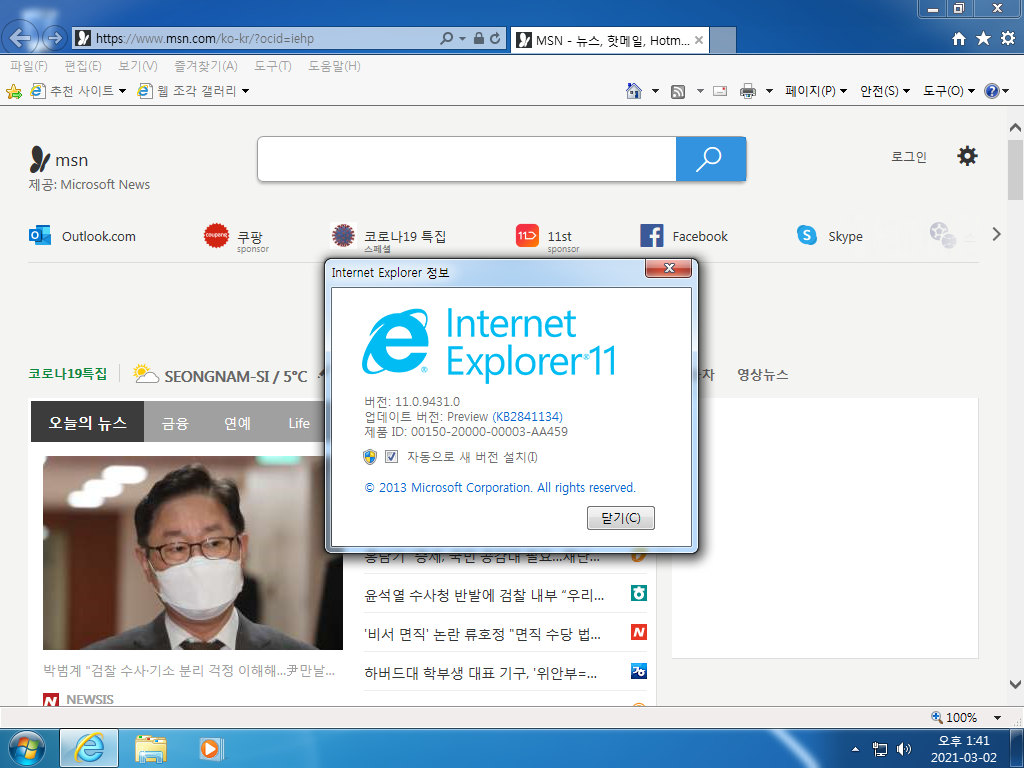This screenshot has width=1024, height=768.
Task: Select the 연예 news tab
Action: pyautogui.click(x=237, y=423)
